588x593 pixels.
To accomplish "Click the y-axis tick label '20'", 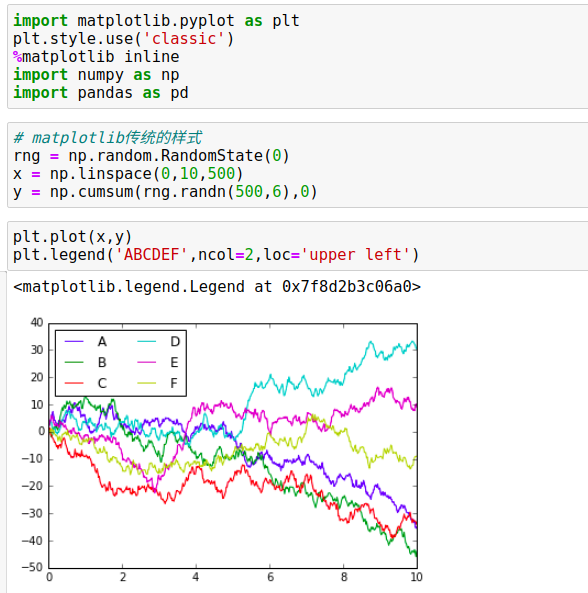I will pyautogui.click(x=37, y=377).
